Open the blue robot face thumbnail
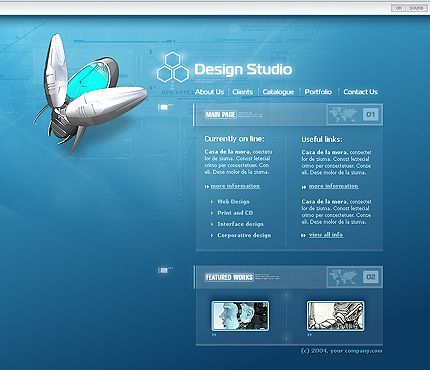This screenshot has width=430, height=370. (x=240, y=316)
